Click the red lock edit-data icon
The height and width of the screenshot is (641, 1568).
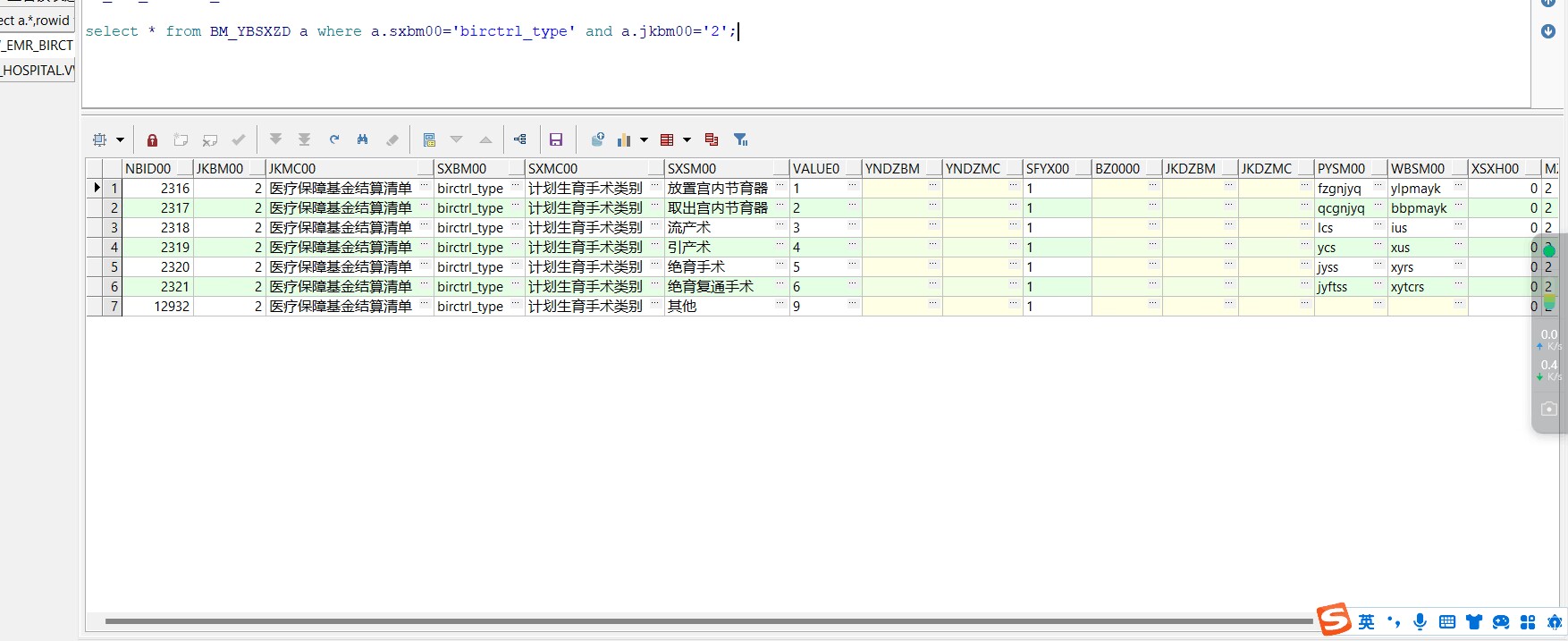point(152,139)
